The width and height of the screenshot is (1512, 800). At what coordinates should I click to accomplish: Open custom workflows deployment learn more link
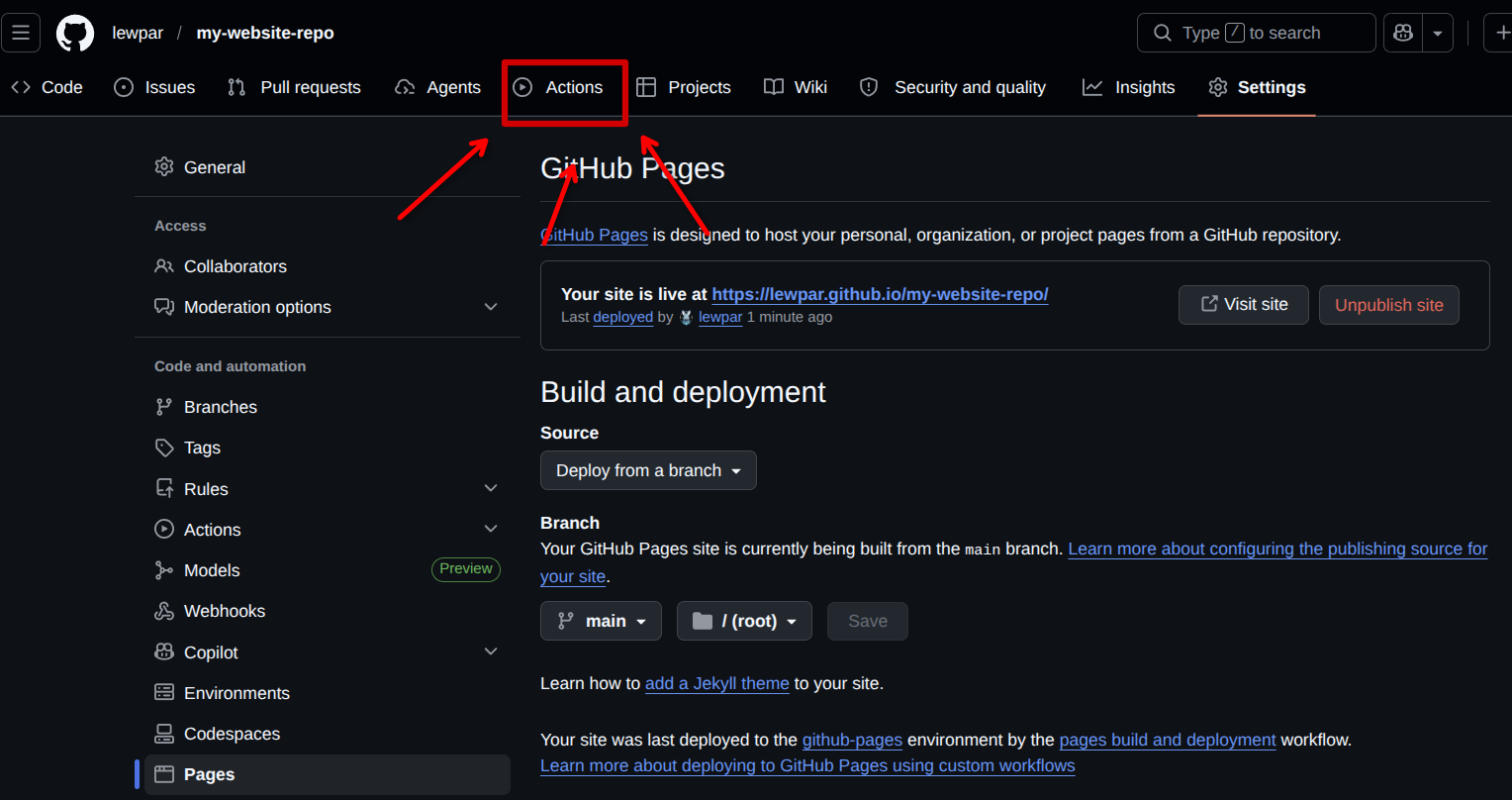tap(807, 765)
